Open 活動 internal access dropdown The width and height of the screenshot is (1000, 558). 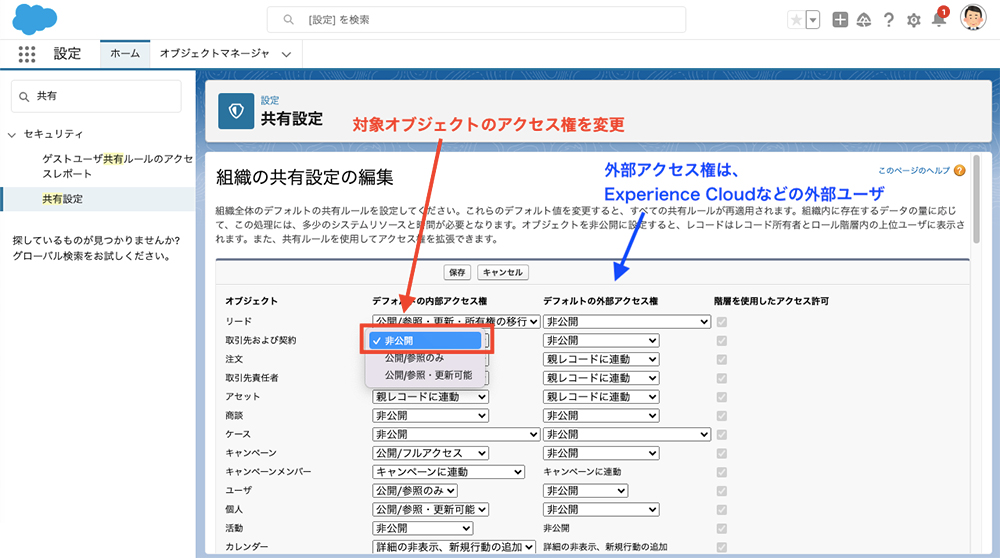422,529
